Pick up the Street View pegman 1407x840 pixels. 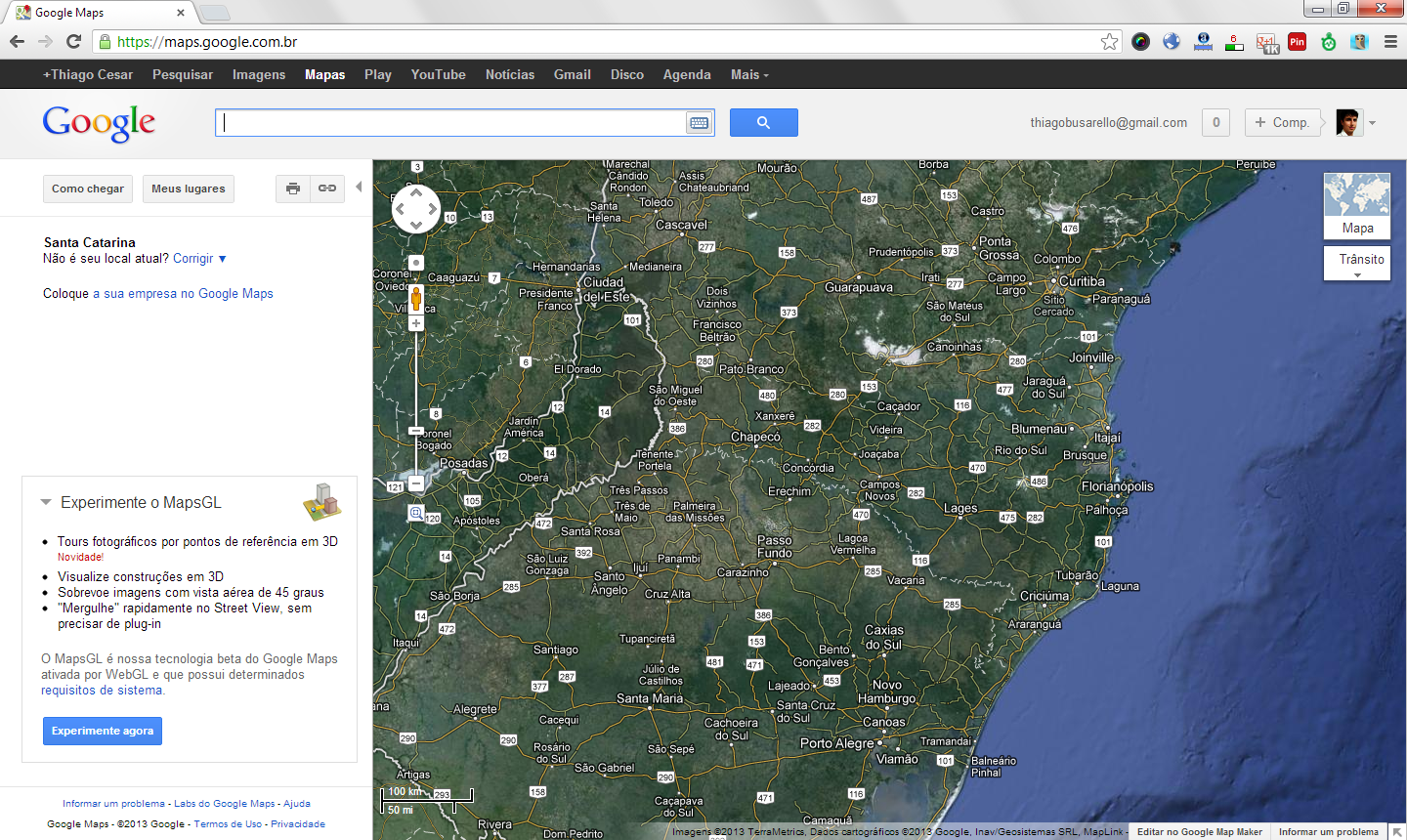pyautogui.click(x=416, y=298)
